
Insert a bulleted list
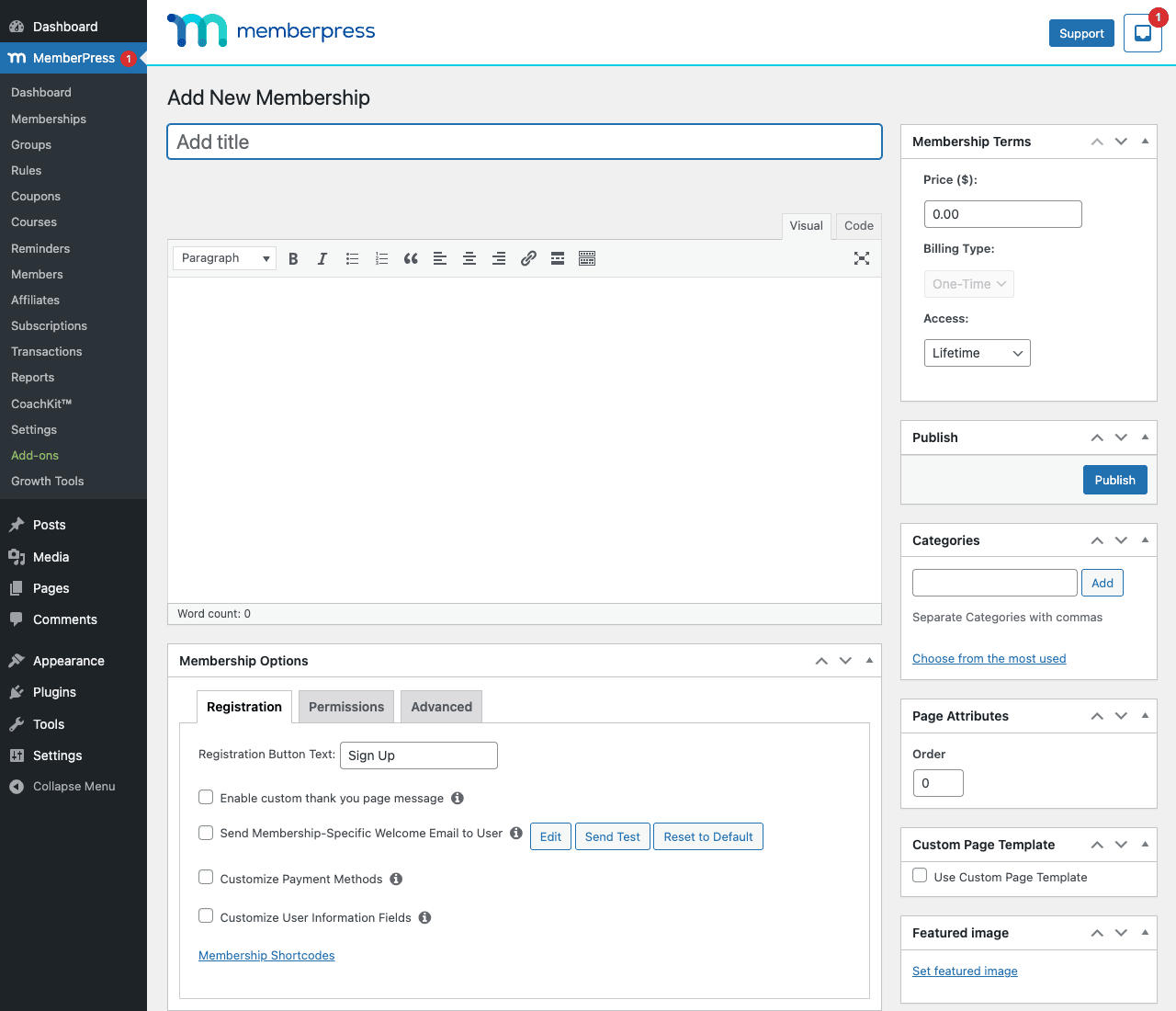pos(352,259)
